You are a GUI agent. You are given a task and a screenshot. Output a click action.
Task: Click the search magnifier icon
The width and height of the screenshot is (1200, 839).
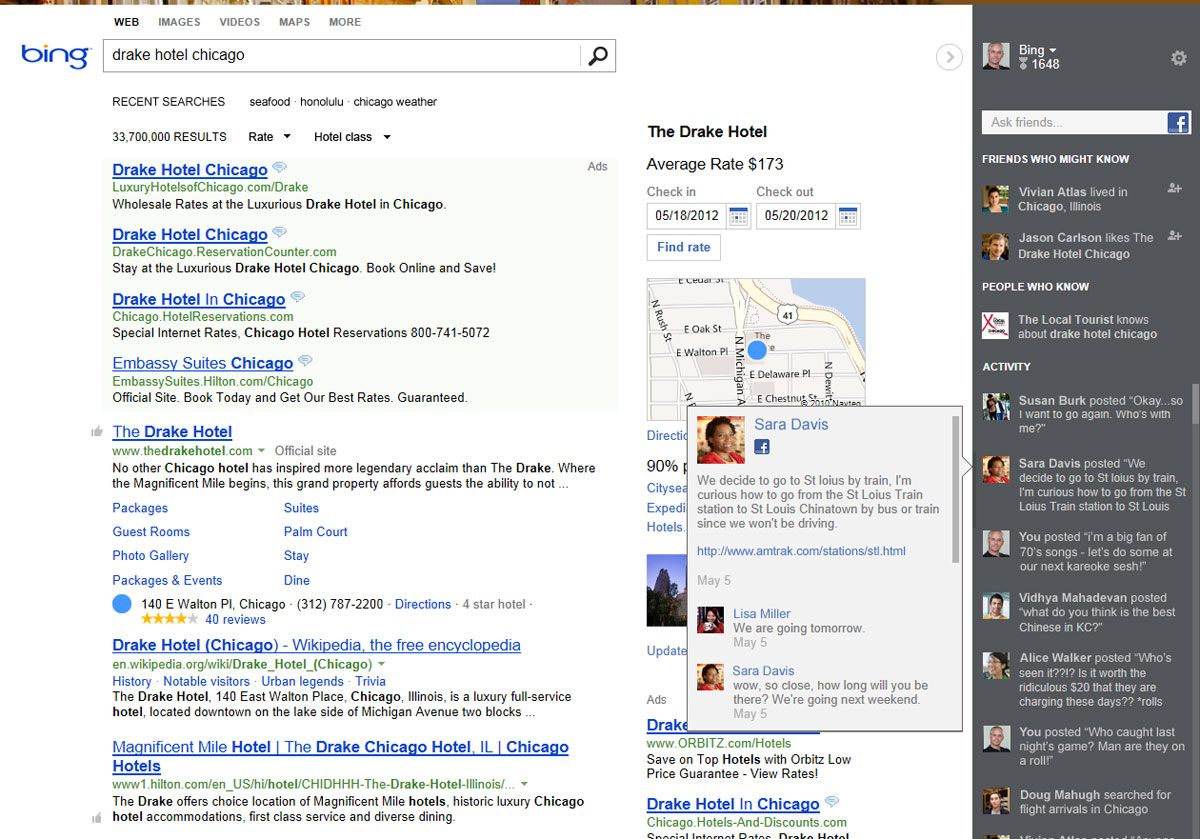pyautogui.click(x=598, y=56)
